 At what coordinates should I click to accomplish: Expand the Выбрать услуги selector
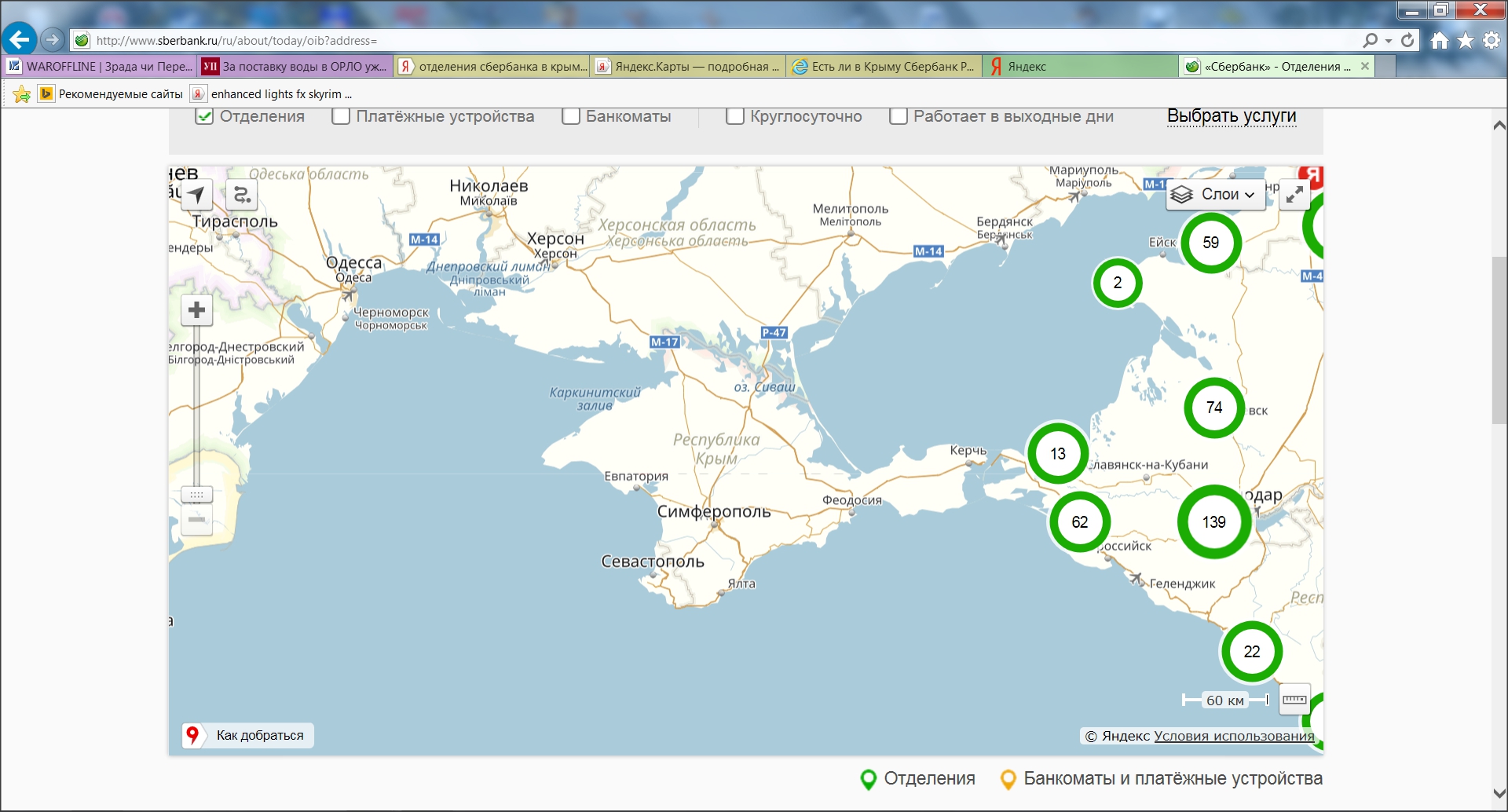(x=1231, y=116)
